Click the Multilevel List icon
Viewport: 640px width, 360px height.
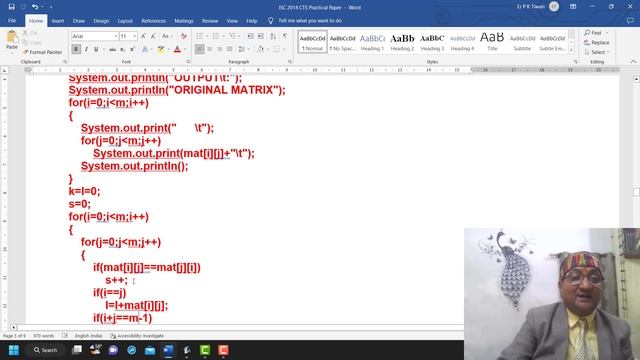(x=232, y=36)
